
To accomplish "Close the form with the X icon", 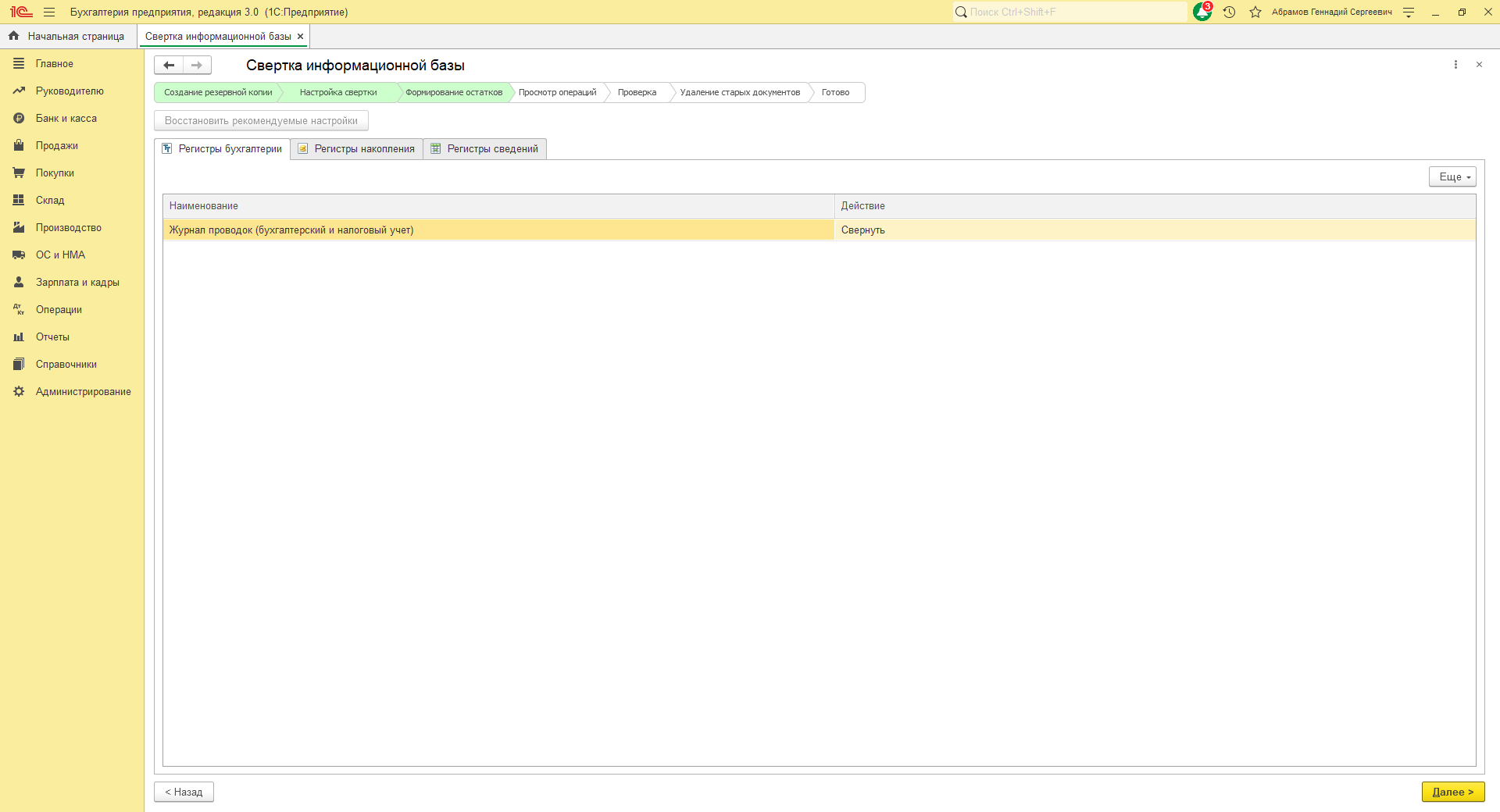I will (1479, 65).
